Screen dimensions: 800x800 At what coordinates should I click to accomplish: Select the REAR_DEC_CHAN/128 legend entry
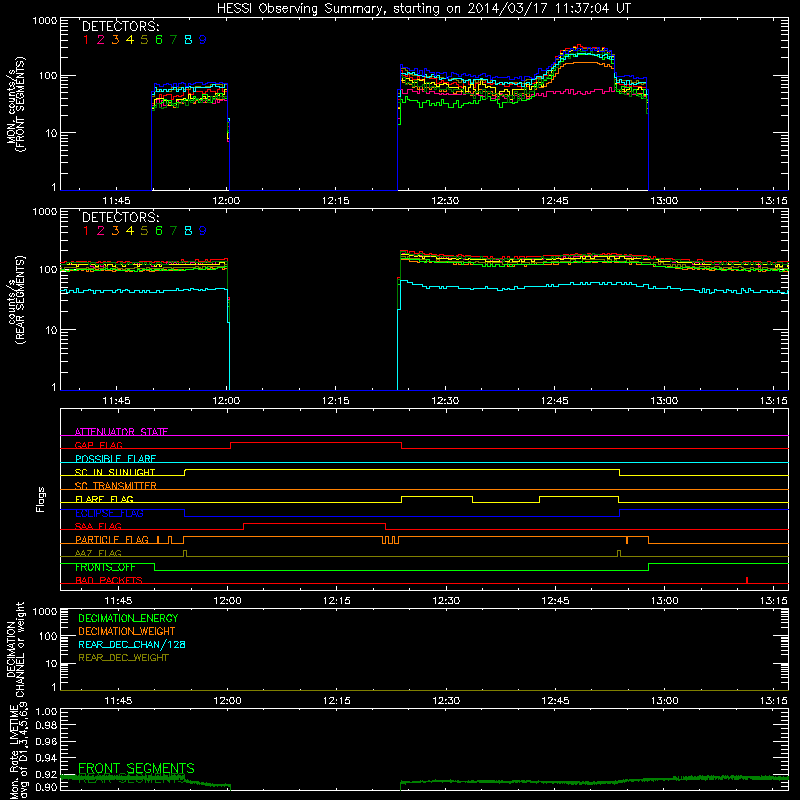point(132,645)
